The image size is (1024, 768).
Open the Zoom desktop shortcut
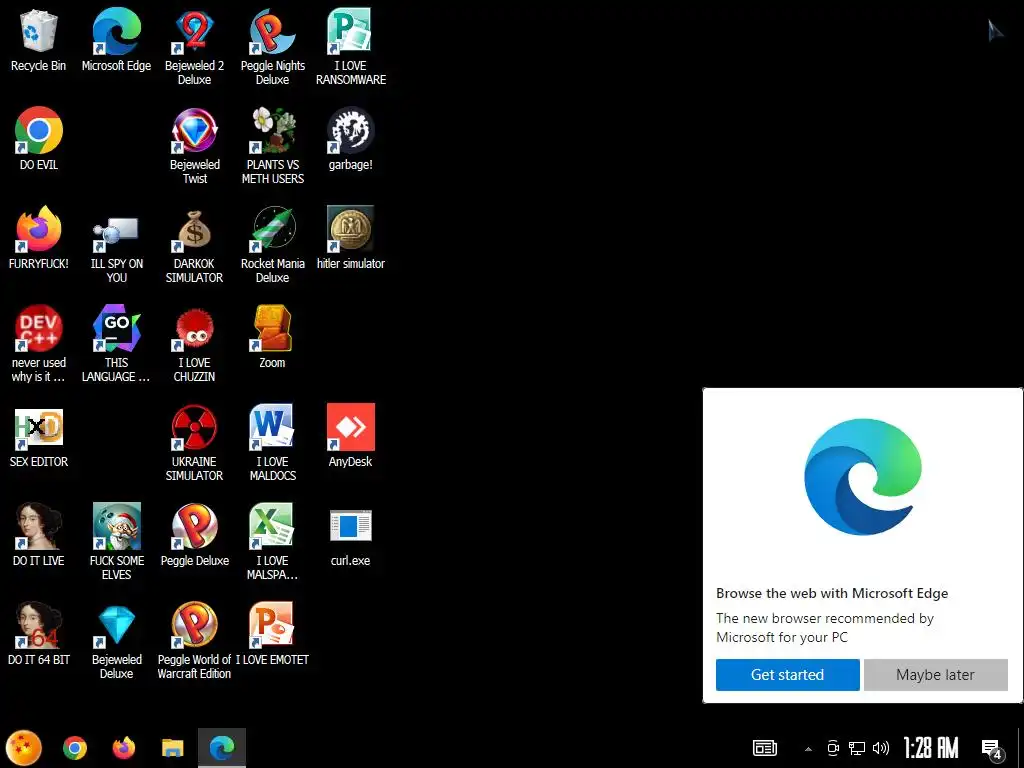(x=272, y=337)
